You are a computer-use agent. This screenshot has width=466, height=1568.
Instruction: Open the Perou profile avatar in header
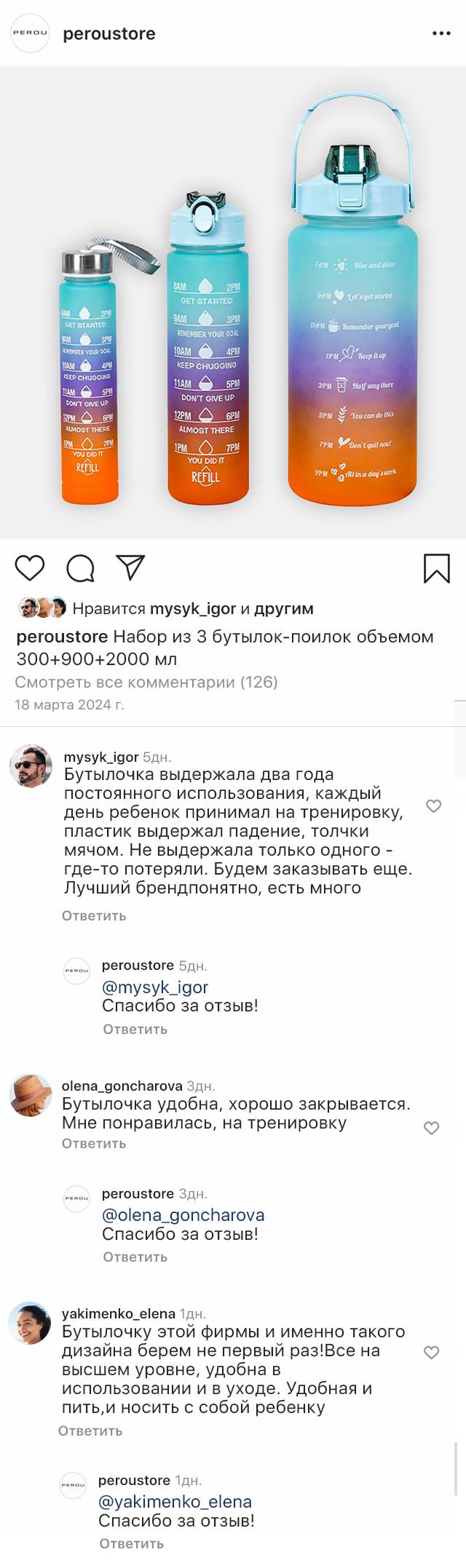30,33
